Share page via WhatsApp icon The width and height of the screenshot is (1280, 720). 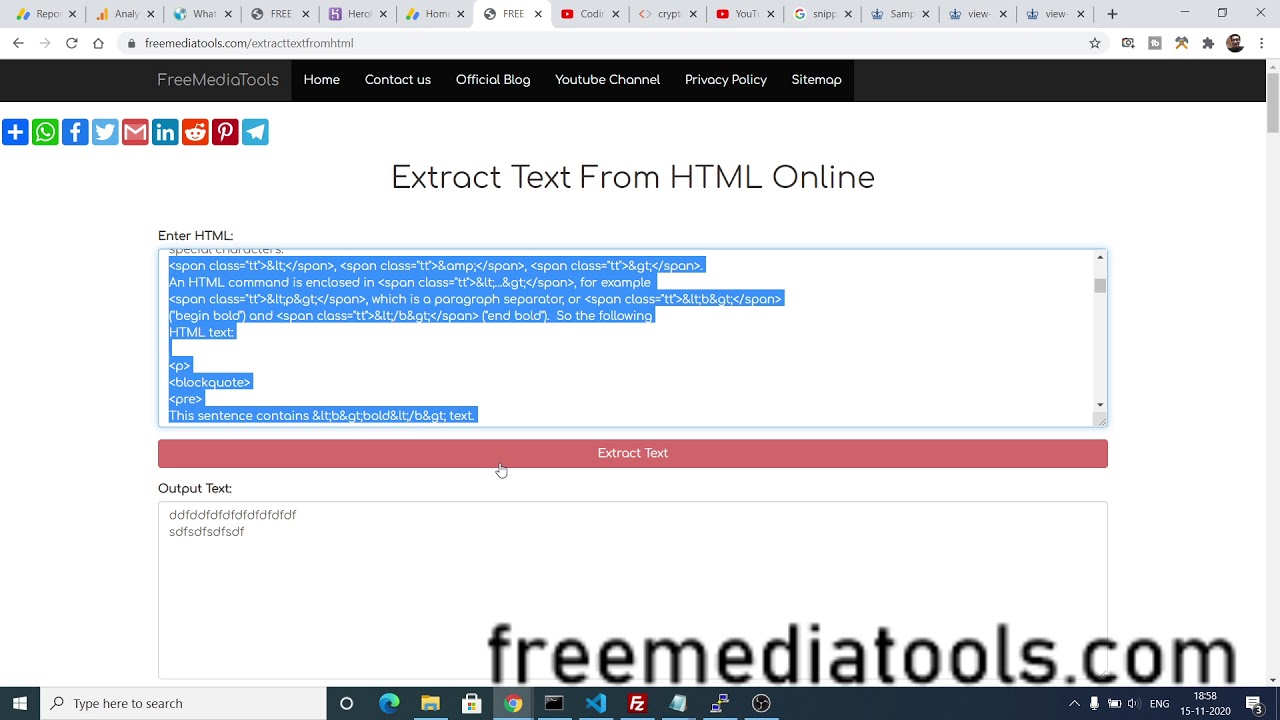(x=45, y=132)
